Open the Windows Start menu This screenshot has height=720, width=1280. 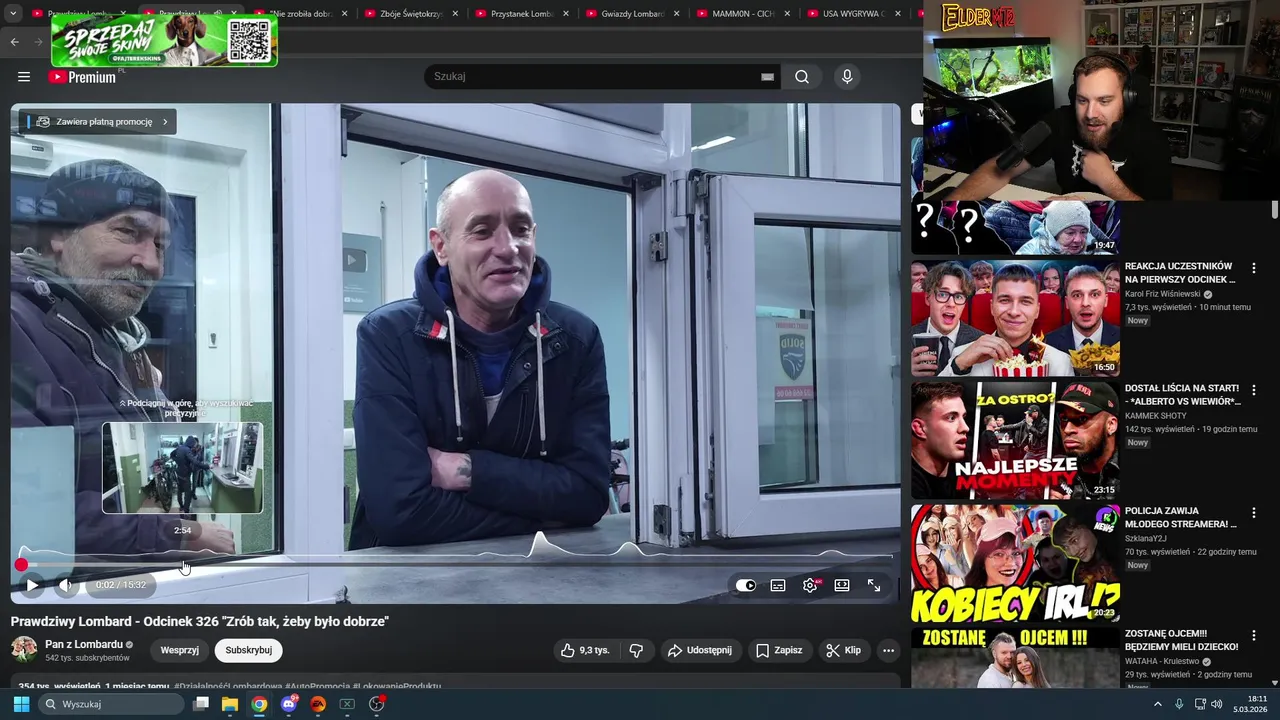point(21,704)
